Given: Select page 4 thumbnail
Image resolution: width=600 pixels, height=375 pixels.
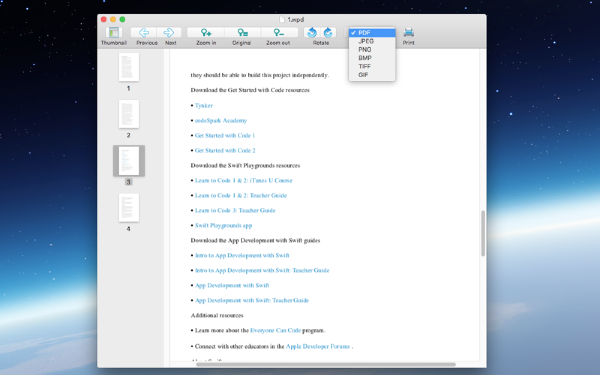Looking at the screenshot, I should [x=129, y=208].
